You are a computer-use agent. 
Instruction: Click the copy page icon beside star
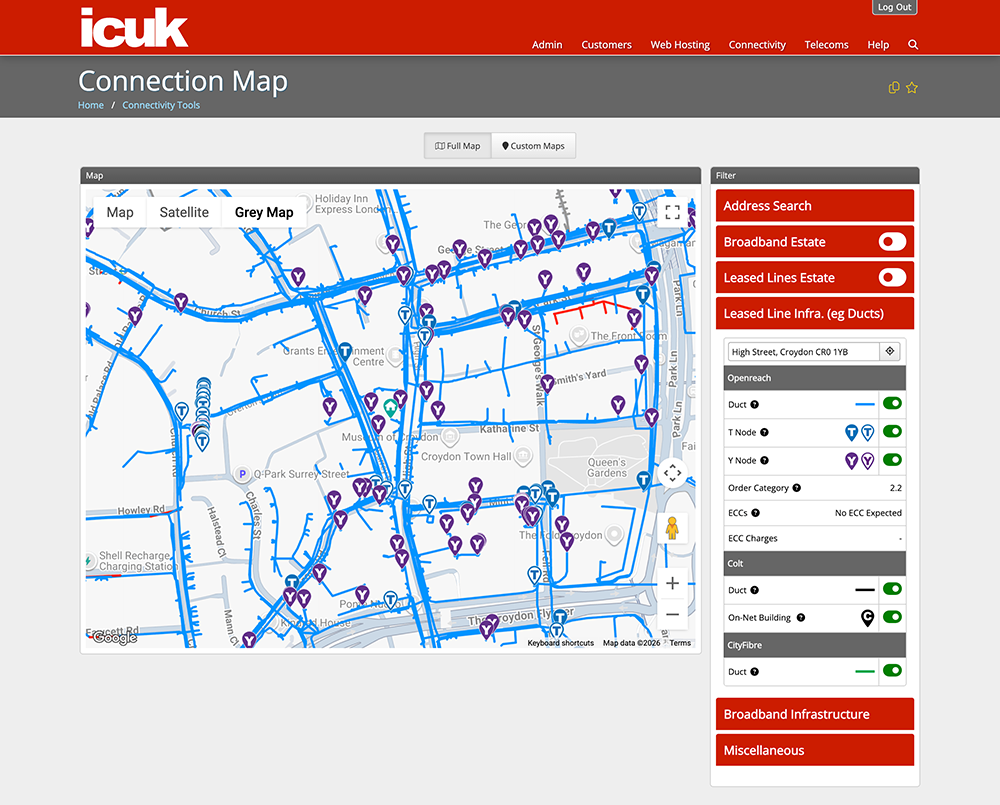893,88
